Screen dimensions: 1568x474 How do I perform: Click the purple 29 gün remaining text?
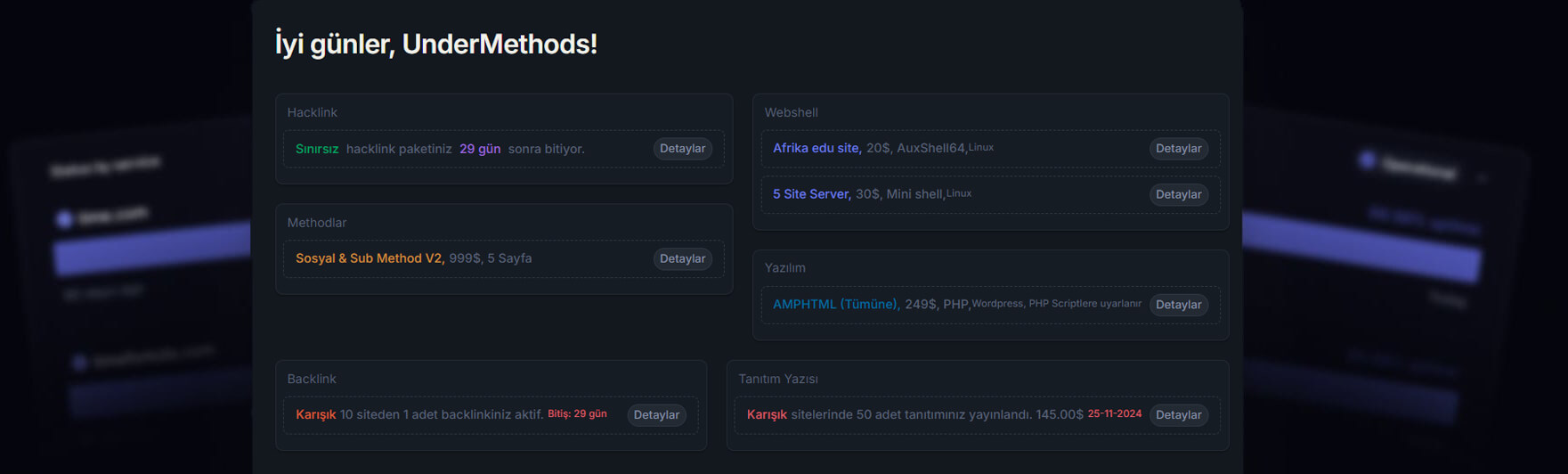click(480, 149)
